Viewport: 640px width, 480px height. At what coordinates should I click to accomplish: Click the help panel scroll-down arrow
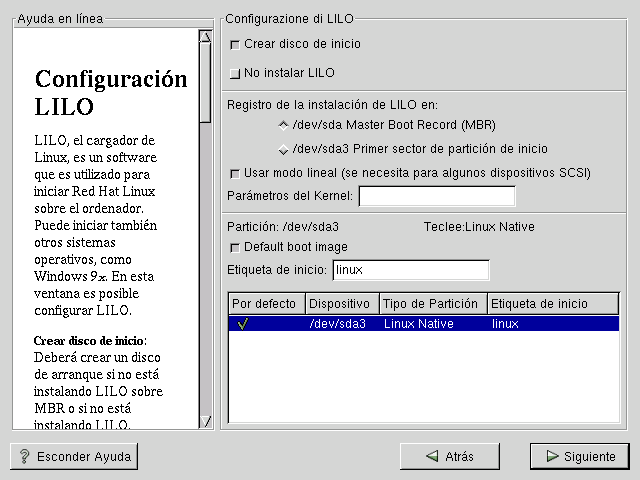[205, 421]
